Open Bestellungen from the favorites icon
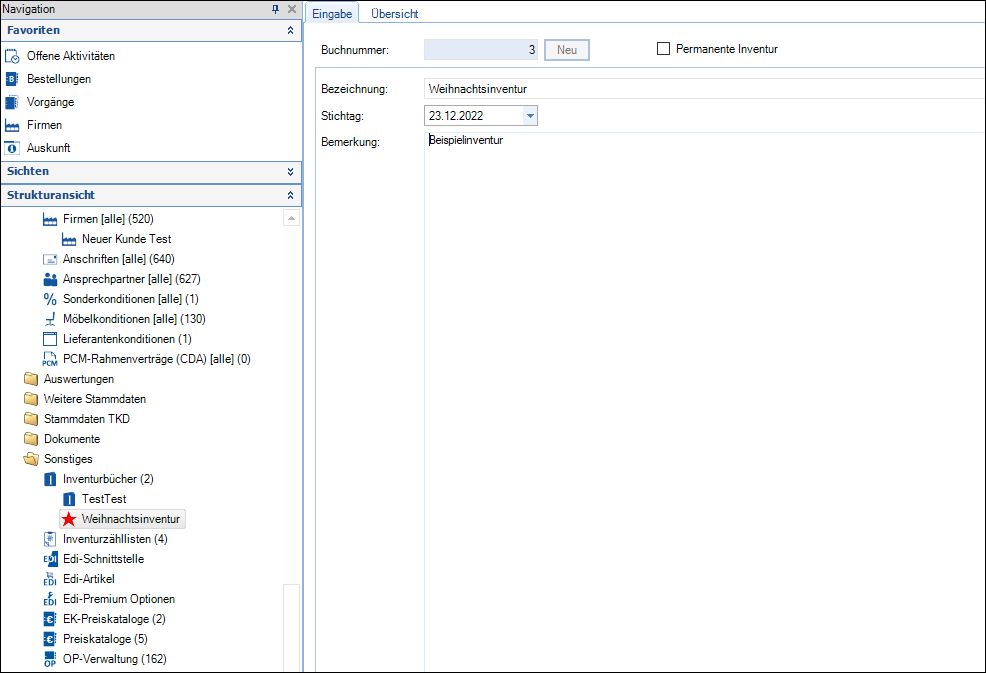Image resolution: width=986 pixels, height=673 pixels. click(12, 79)
